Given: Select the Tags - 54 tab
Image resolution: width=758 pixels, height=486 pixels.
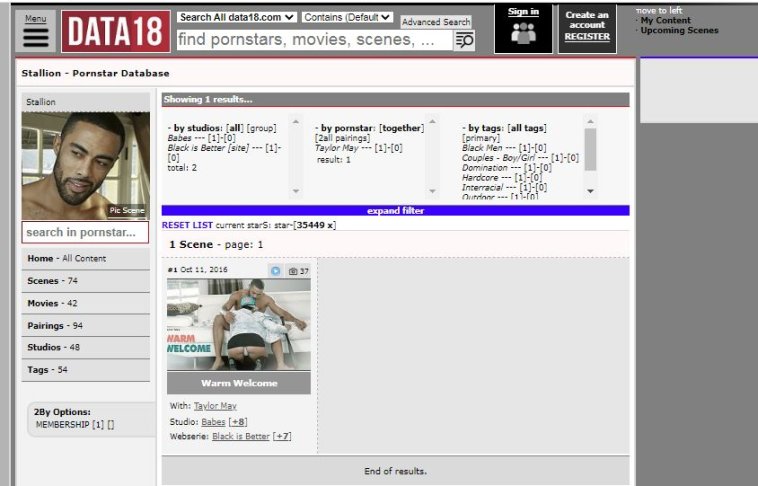Looking at the screenshot, I should [x=86, y=369].
